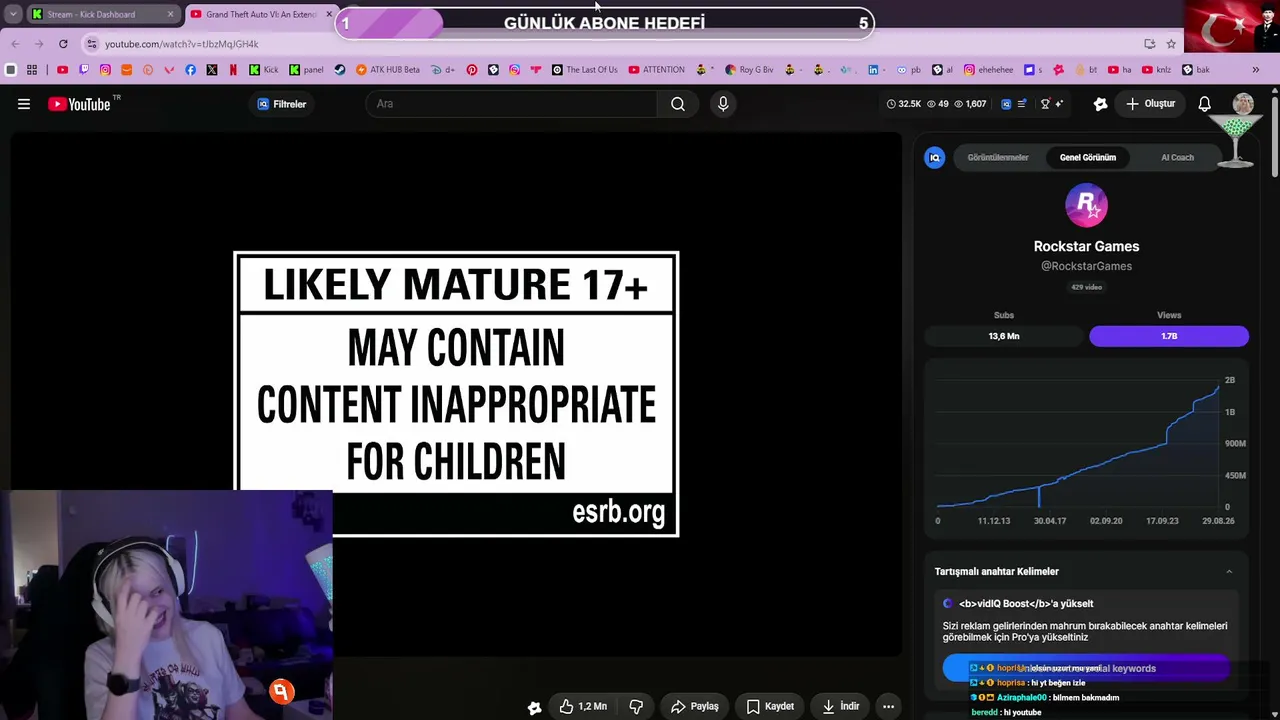Click the vidIQ logo in the side panel

click(935, 157)
